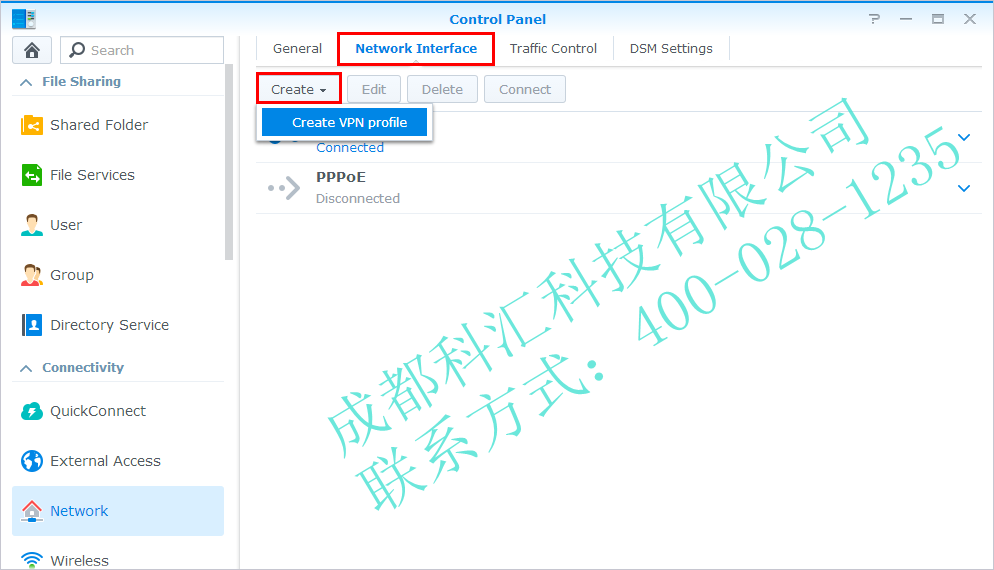Collapse the File Sharing section
This screenshot has height=570, width=994.
[26, 82]
